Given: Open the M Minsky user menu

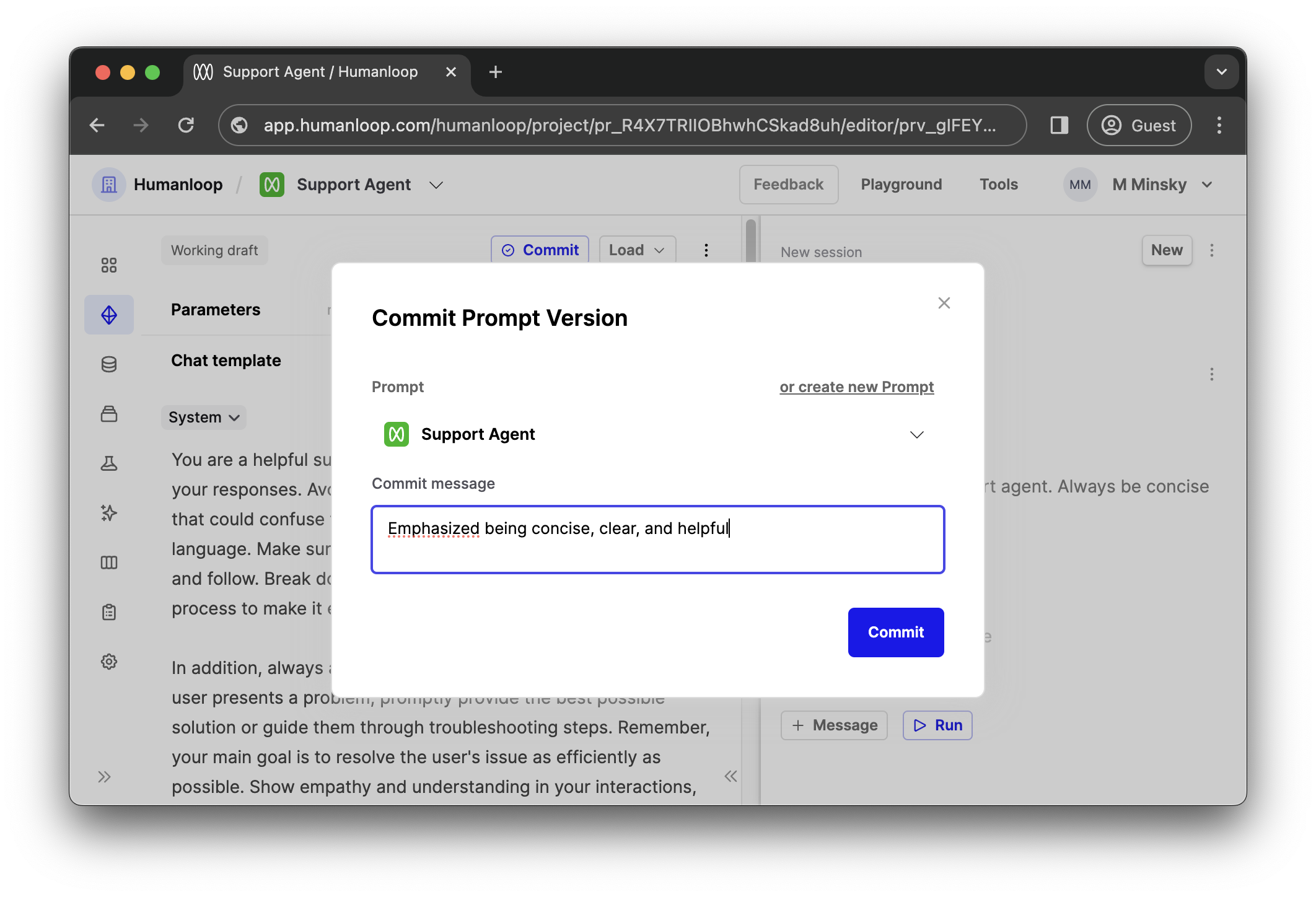Looking at the screenshot, I should (x=1162, y=185).
